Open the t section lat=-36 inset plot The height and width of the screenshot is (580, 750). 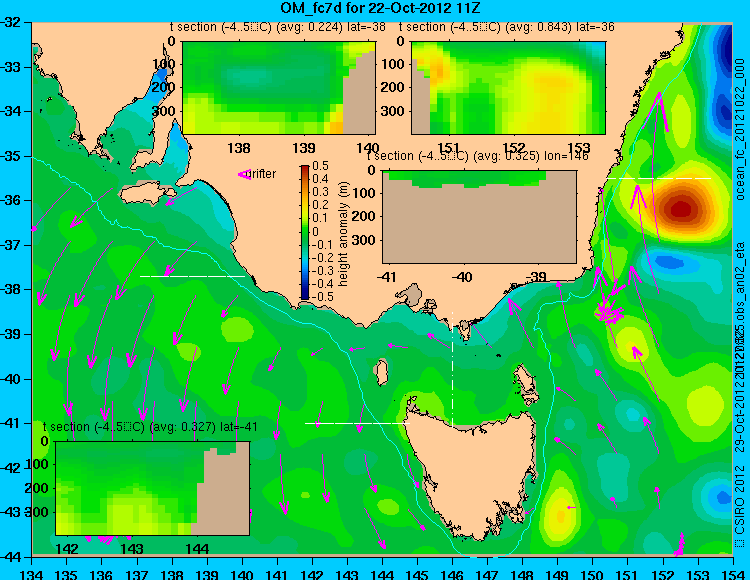click(508, 88)
